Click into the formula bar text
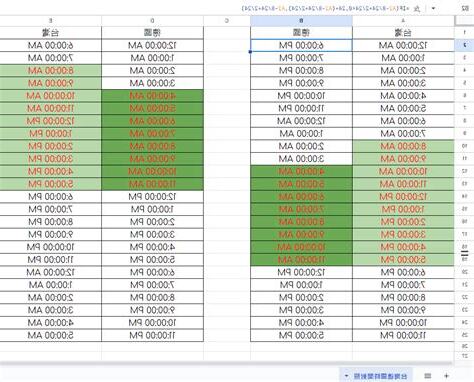This screenshot has width=474, height=382. [326, 8]
